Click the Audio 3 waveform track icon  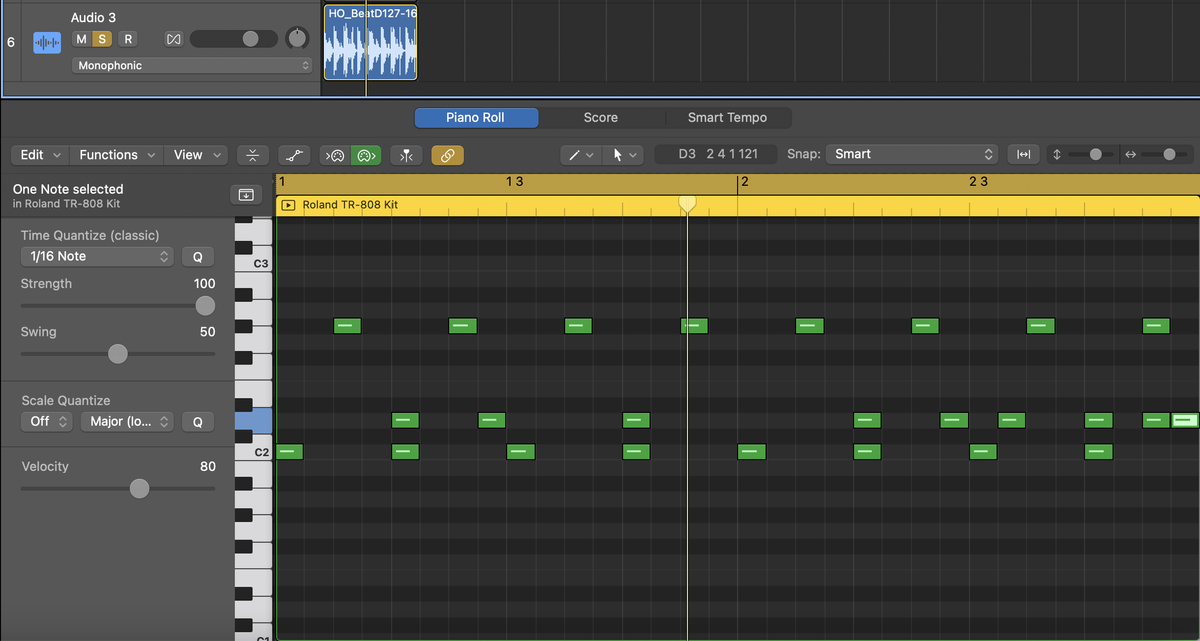click(x=47, y=43)
